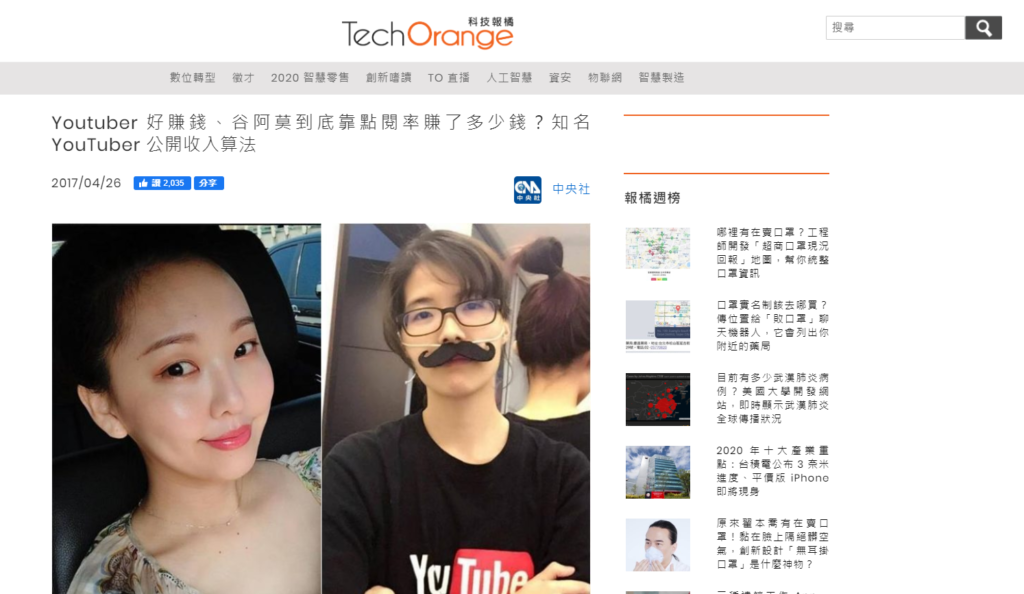Select 2020 智慧零售 in navigation

310,78
